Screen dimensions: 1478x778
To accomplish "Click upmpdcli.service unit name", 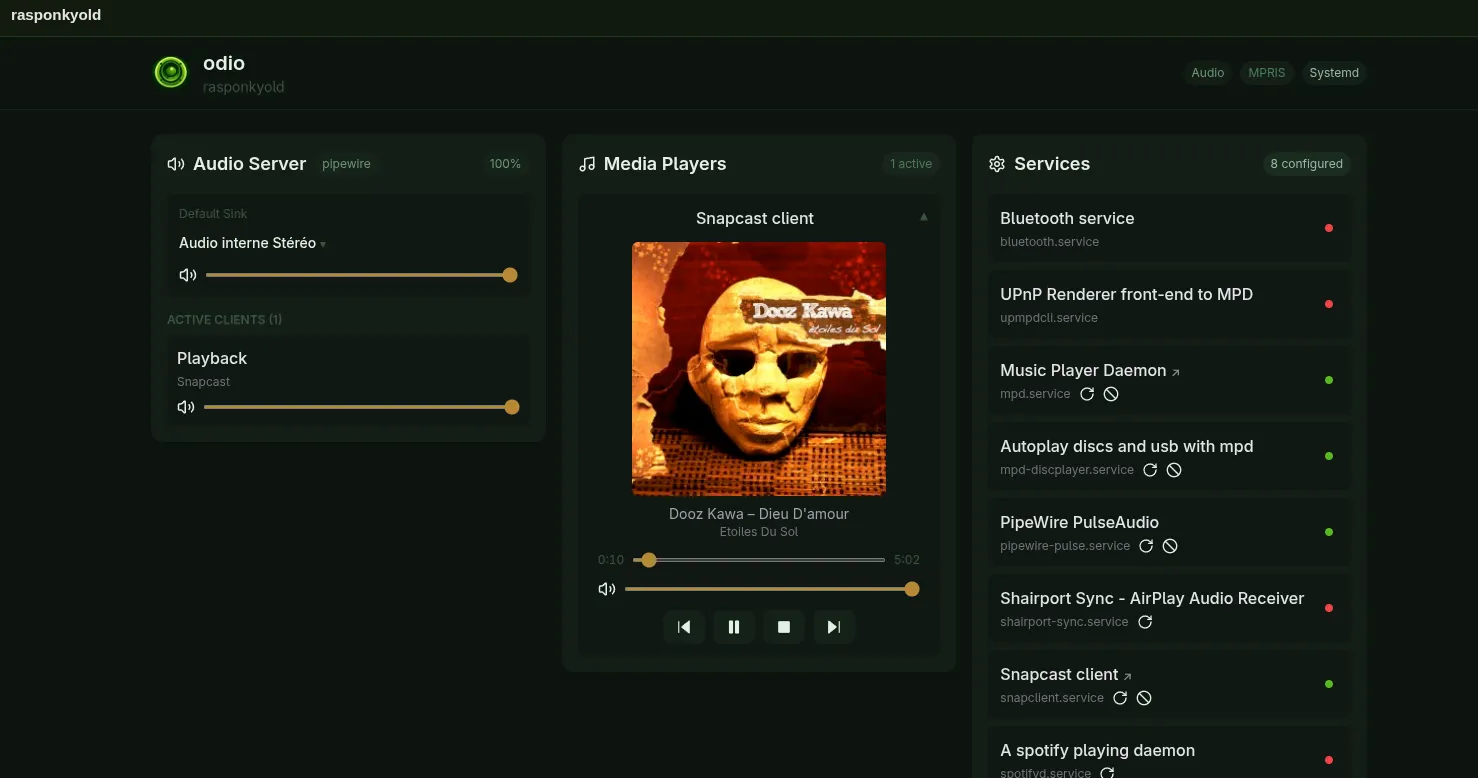I will 1049,318.
